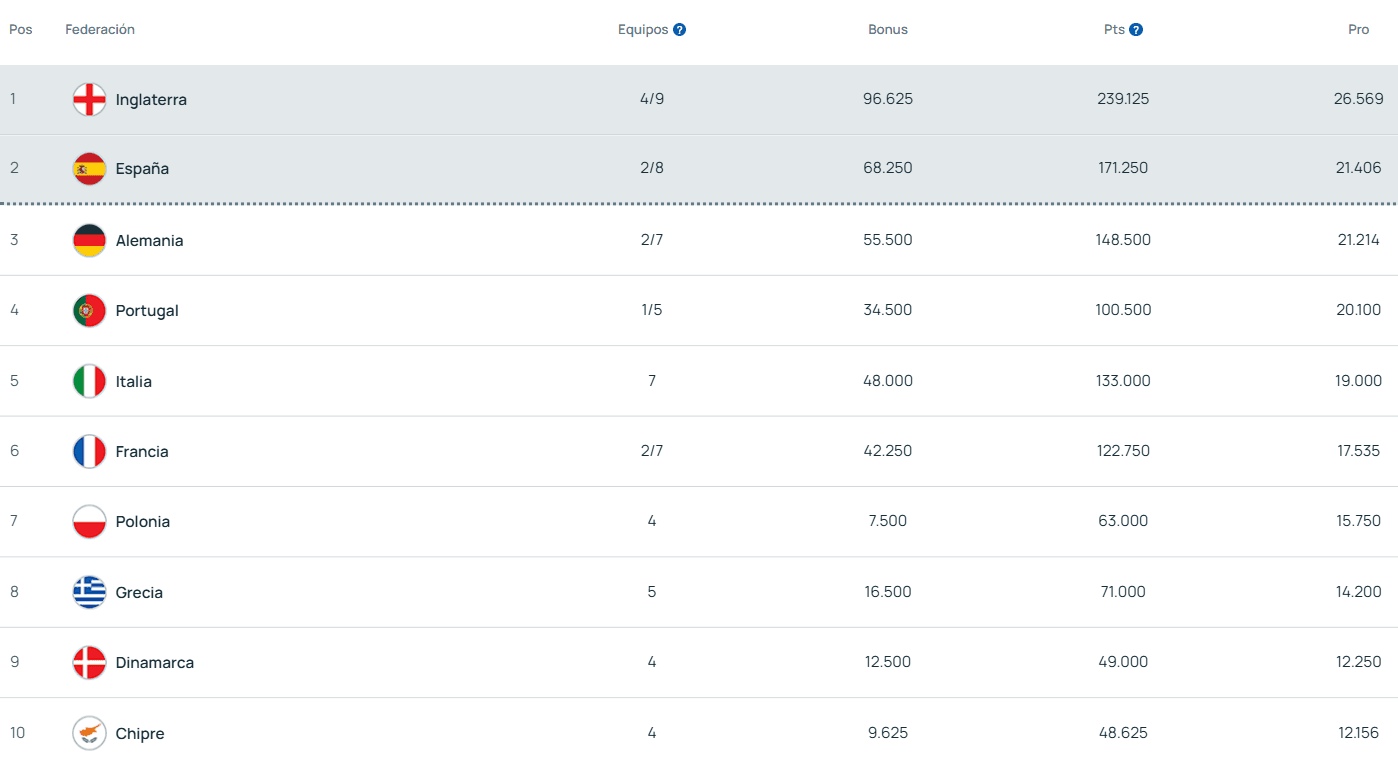The image size is (1398, 762).
Task: Click the Denmark flag icon
Action: (x=89, y=663)
